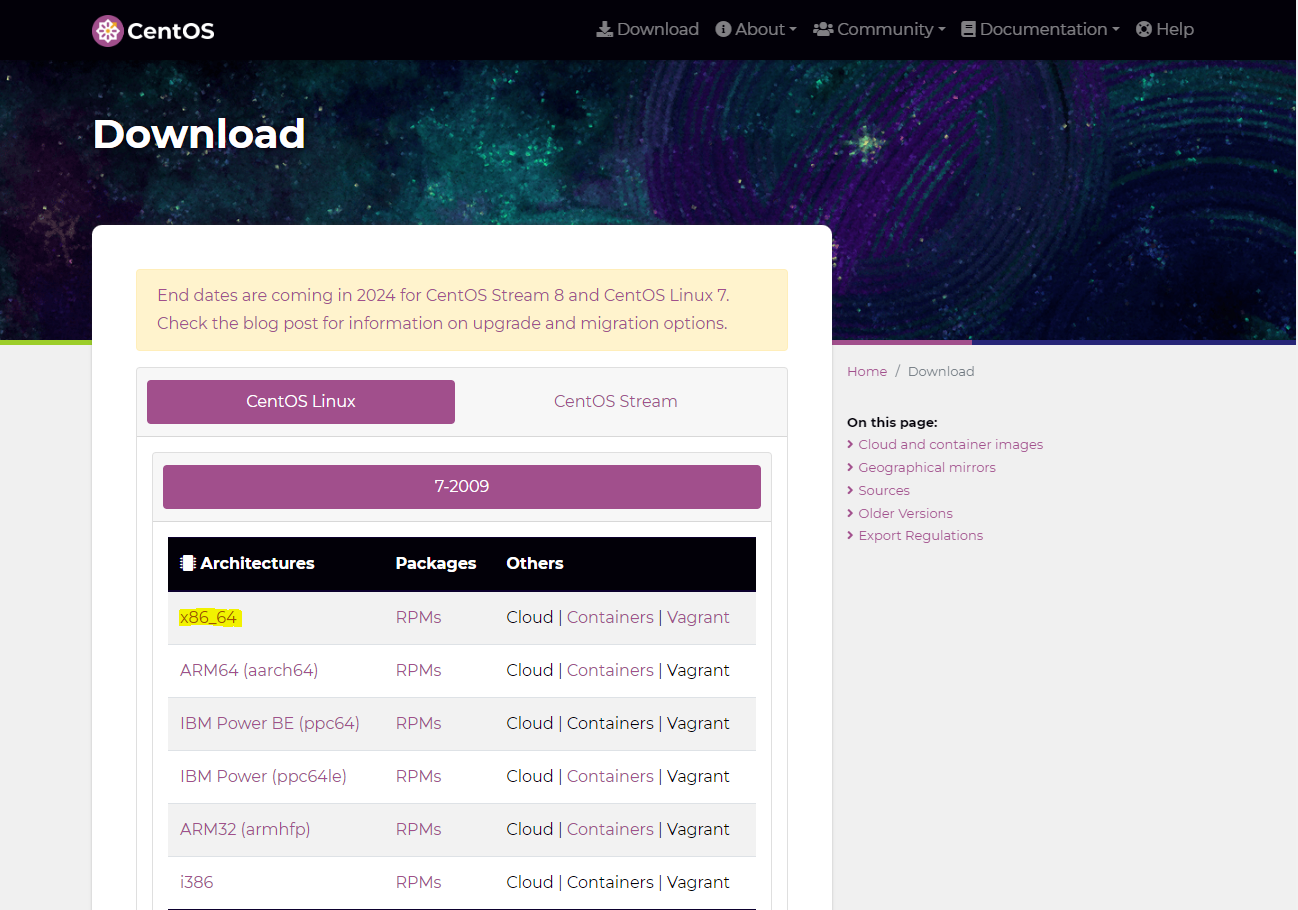Open the Documentation dropdown menu
Image resolution: width=1298 pixels, height=910 pixels.
[1040, 29]
